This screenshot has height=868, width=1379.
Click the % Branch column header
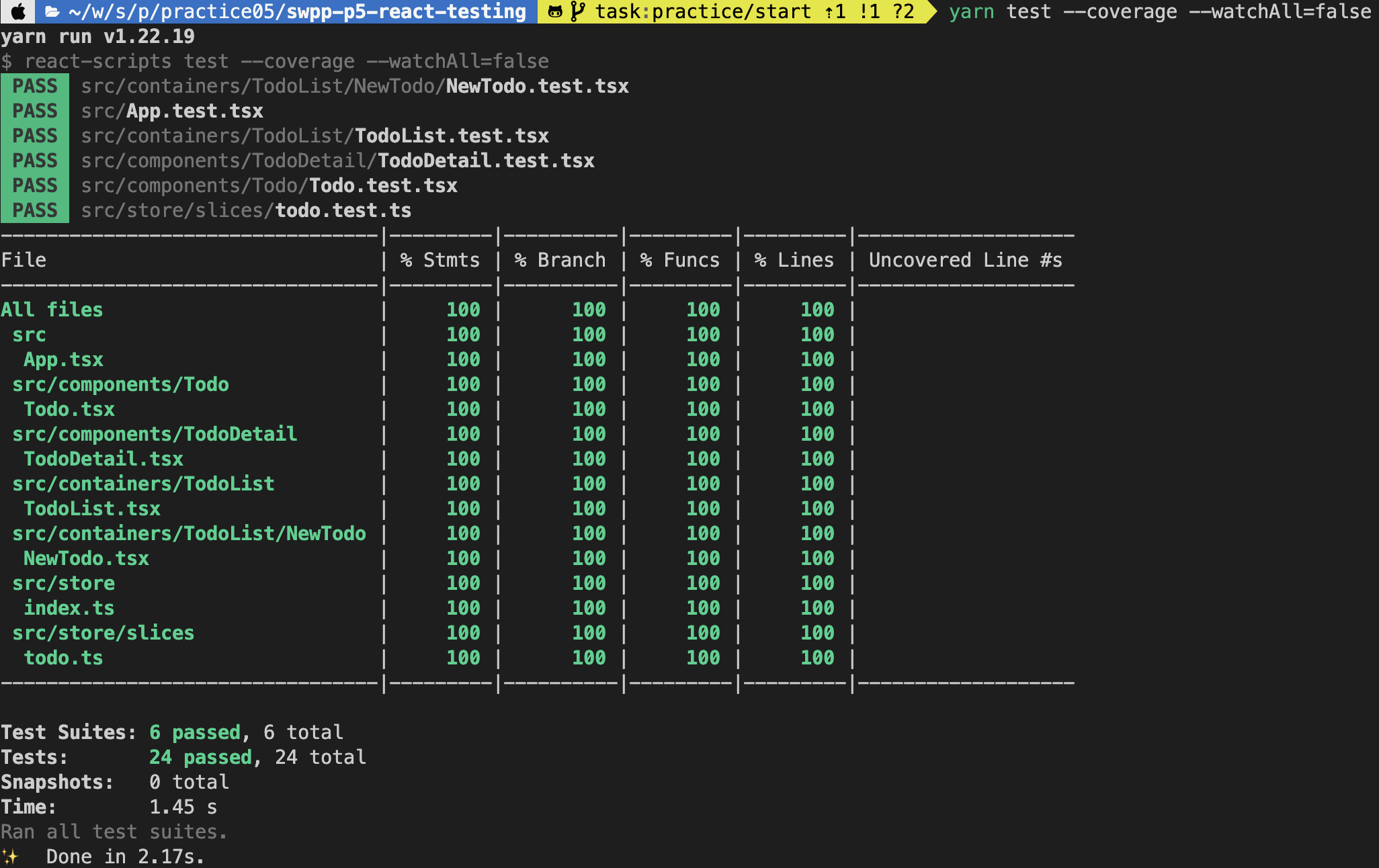560,260
